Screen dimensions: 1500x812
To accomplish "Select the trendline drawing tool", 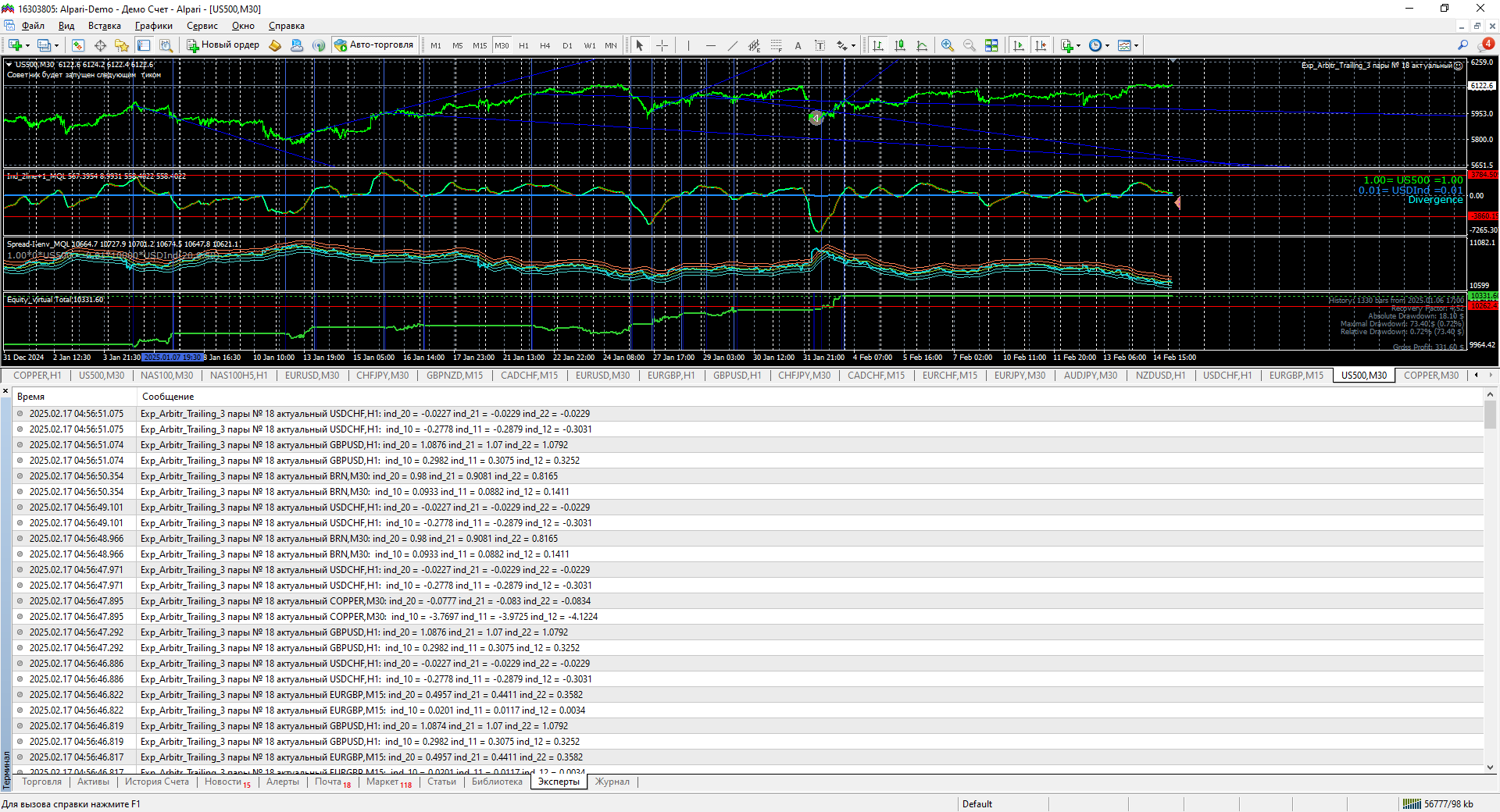I will pyautogui.click(x=732, y=45).
